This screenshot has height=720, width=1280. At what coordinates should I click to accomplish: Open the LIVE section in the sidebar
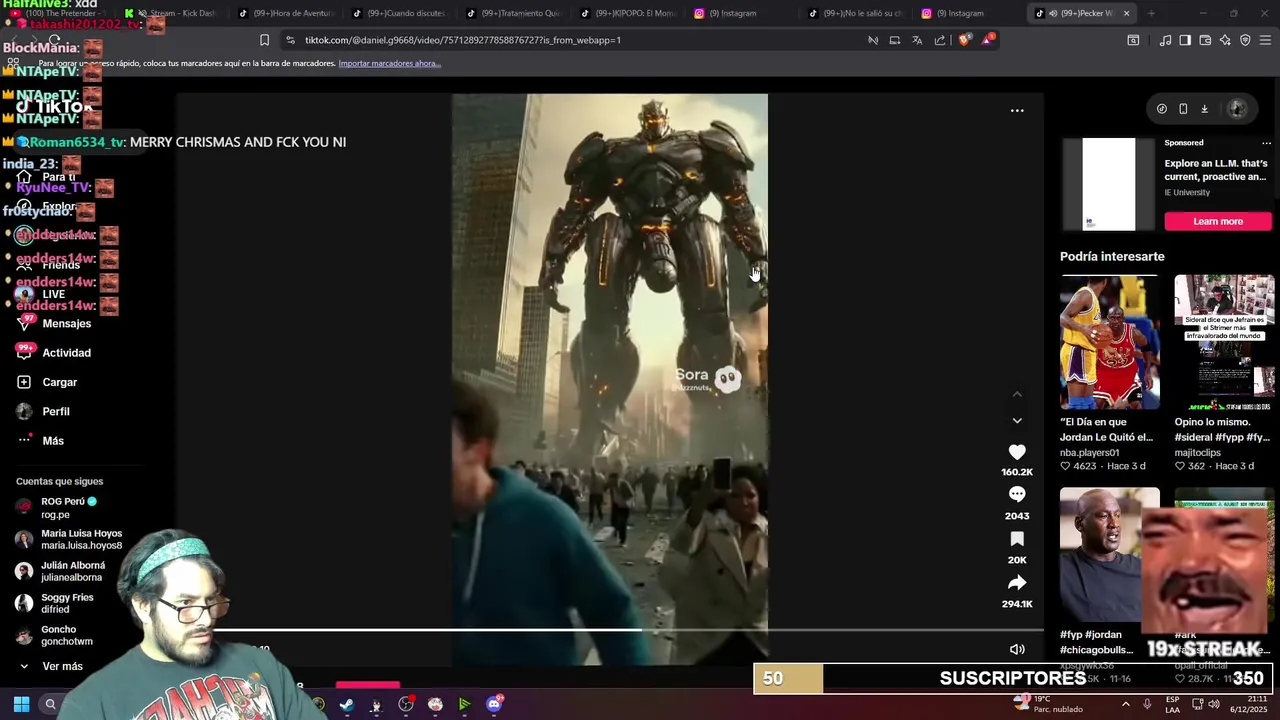pos(53,294)
